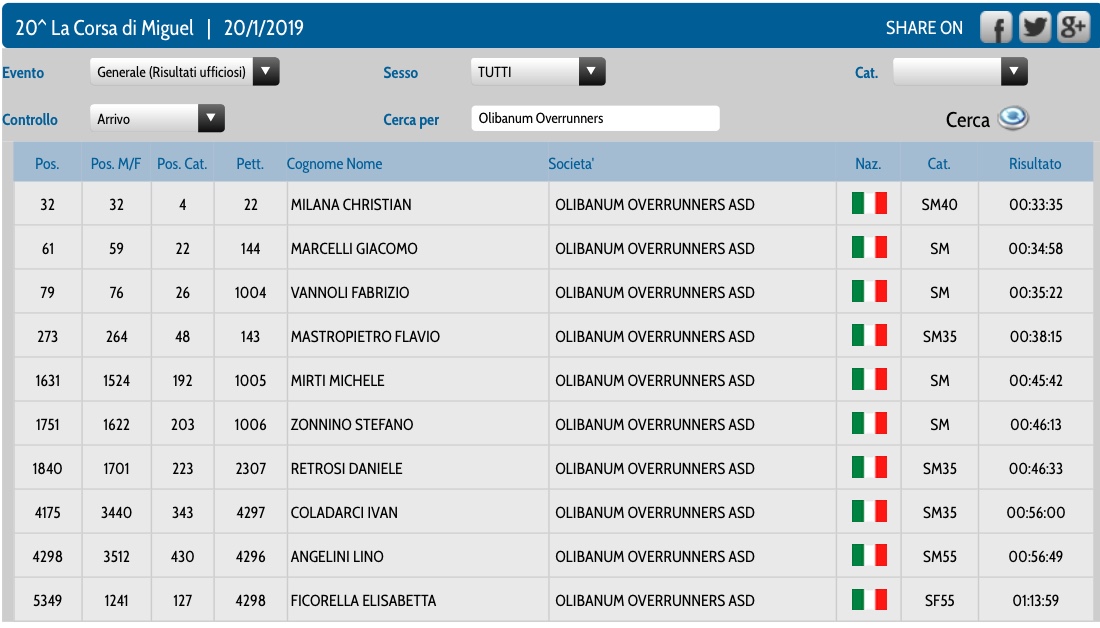Click Italian flag in FICORELLA ELISABETTA row

click(x=869, y=599)
